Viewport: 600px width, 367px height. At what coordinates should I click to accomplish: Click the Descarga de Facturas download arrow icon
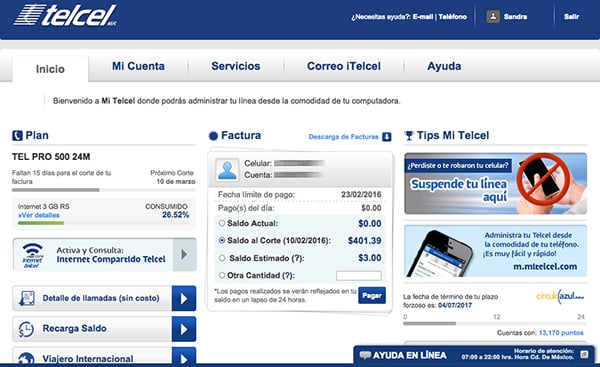click(387, 137)
